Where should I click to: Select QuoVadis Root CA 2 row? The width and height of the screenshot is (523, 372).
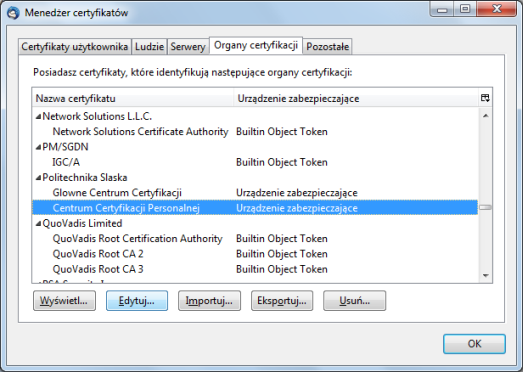(255, 254)
